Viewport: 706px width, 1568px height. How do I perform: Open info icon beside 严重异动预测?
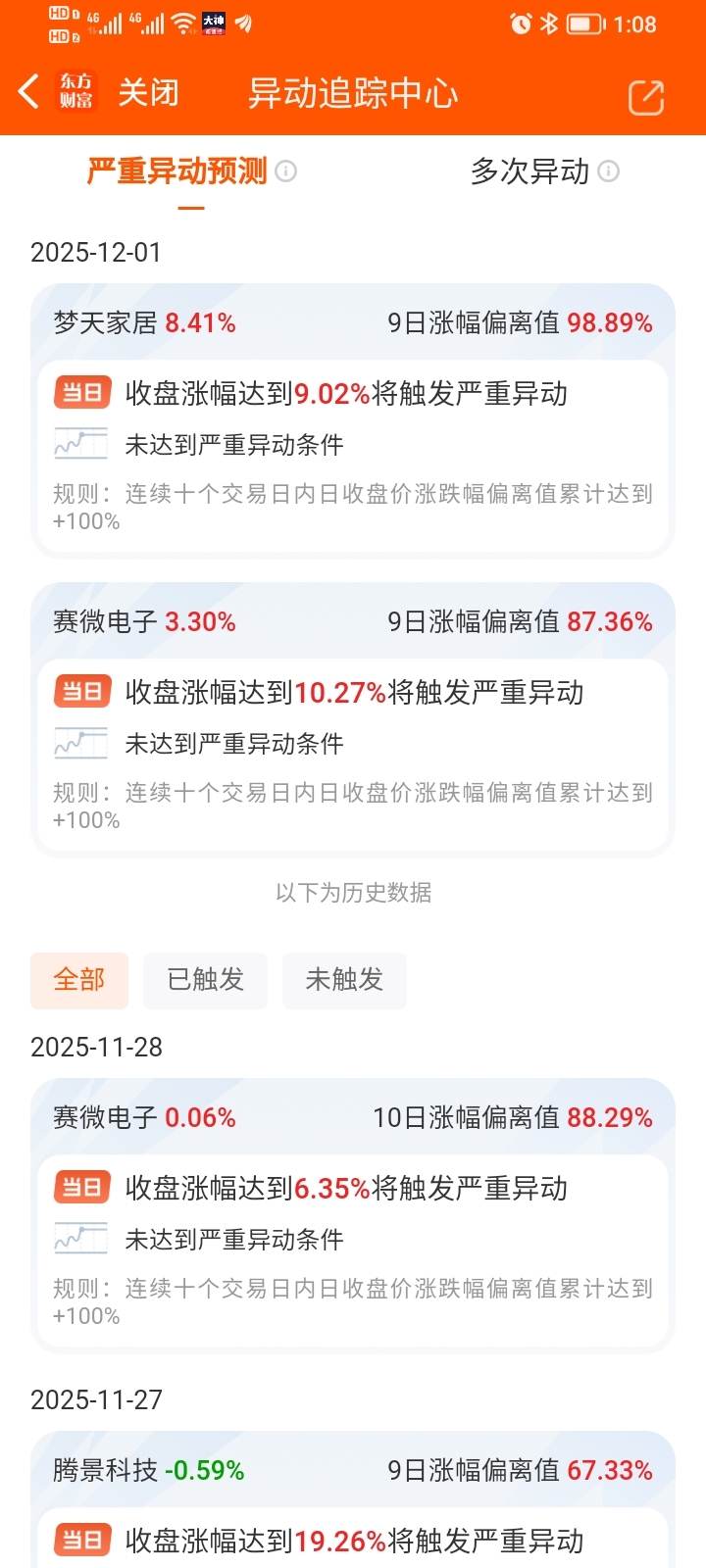(x=286, y=171)
